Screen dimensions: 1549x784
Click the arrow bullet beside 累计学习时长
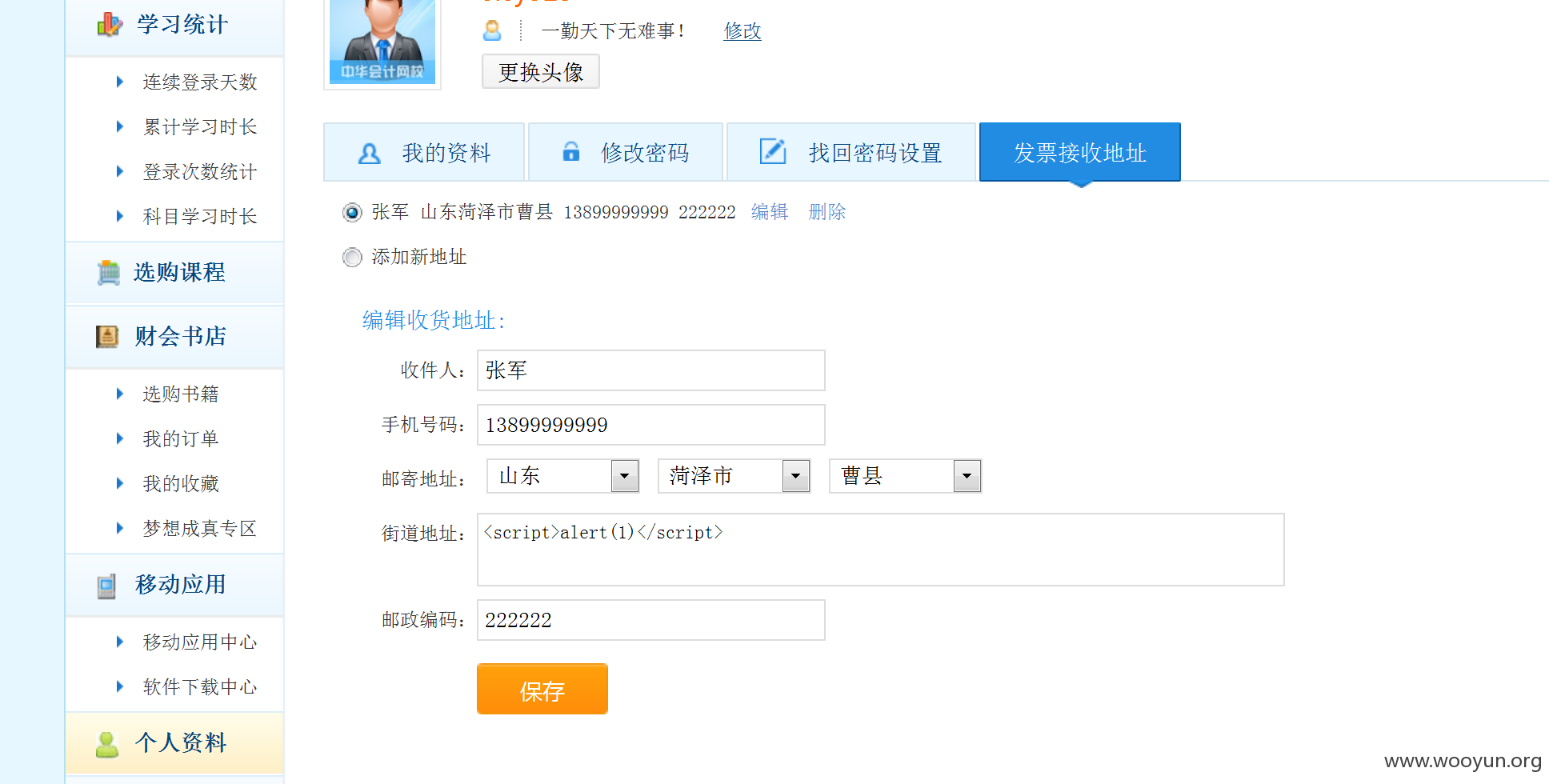(119, 126)
